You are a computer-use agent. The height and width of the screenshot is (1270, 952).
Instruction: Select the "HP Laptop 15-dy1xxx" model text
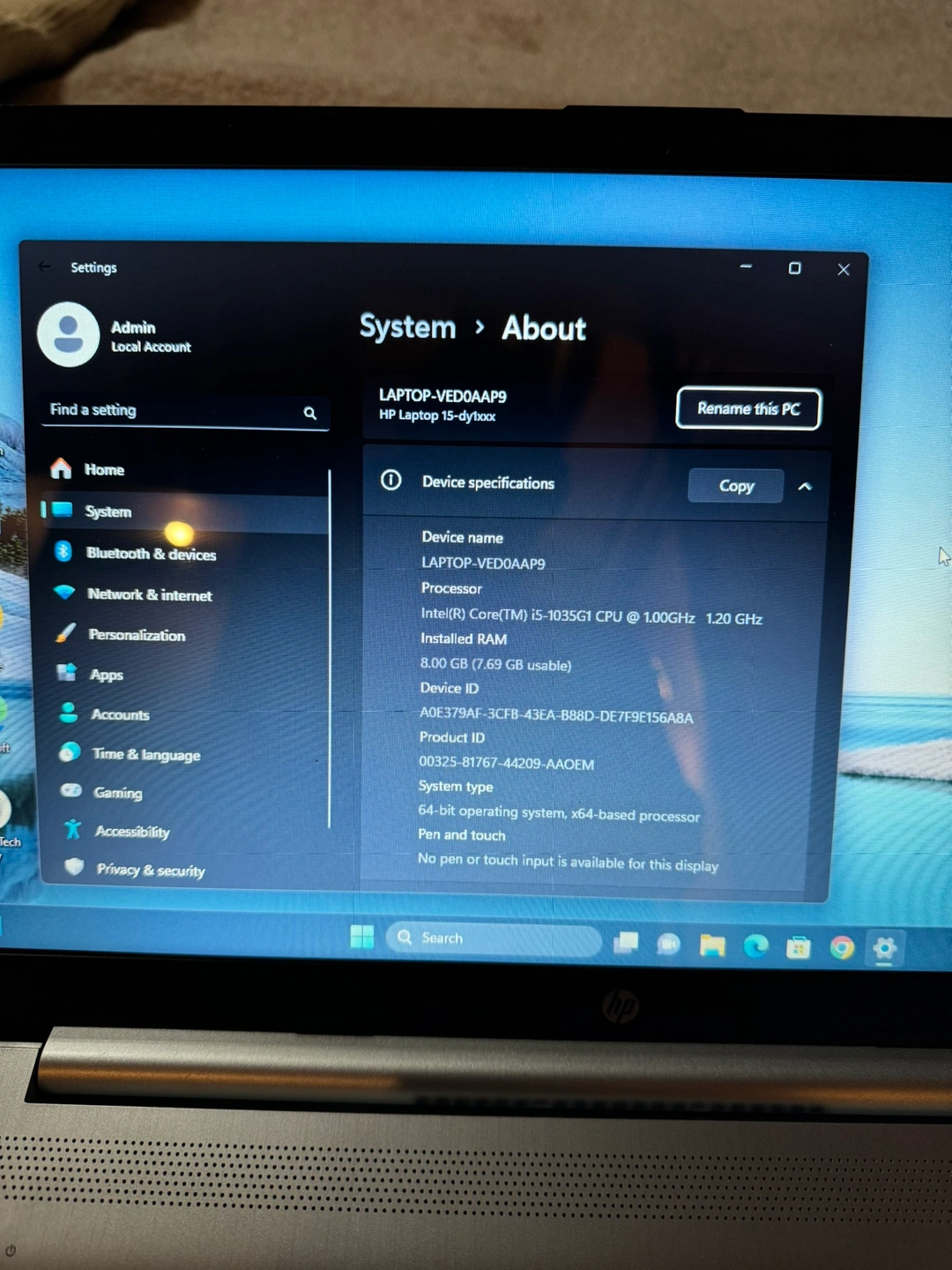click(x=437, y=415)
